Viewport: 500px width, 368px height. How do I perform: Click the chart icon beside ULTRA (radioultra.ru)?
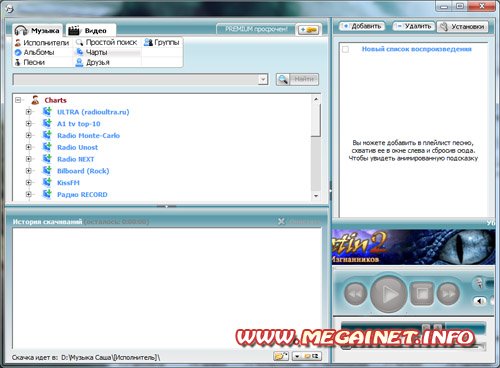[47, 112]
